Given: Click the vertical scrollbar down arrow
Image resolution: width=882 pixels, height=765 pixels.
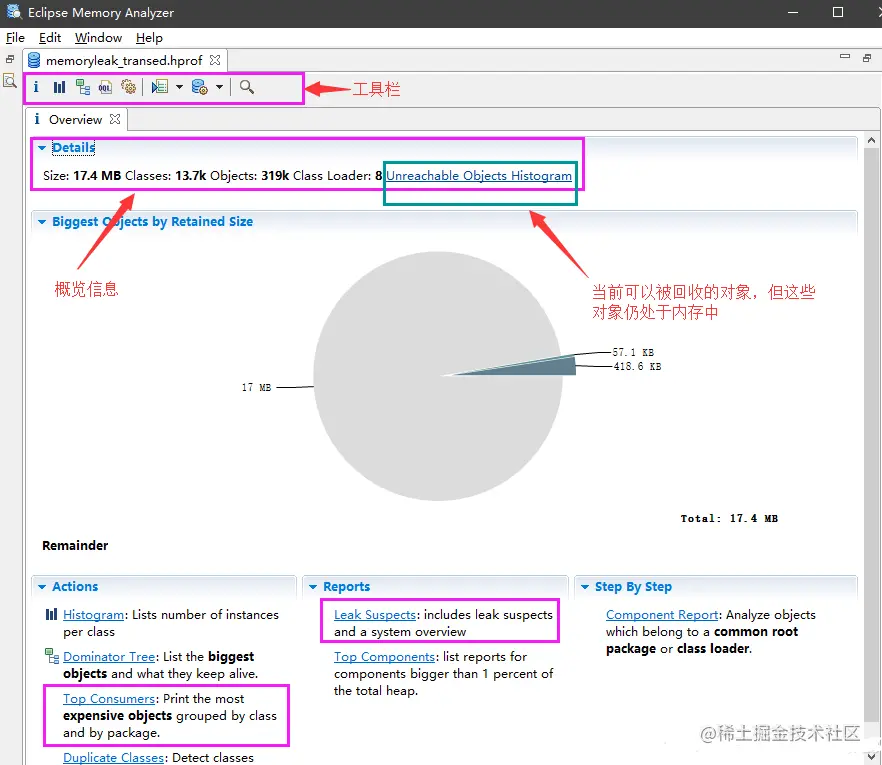Looking at the screenshot, I should (871, 756).
